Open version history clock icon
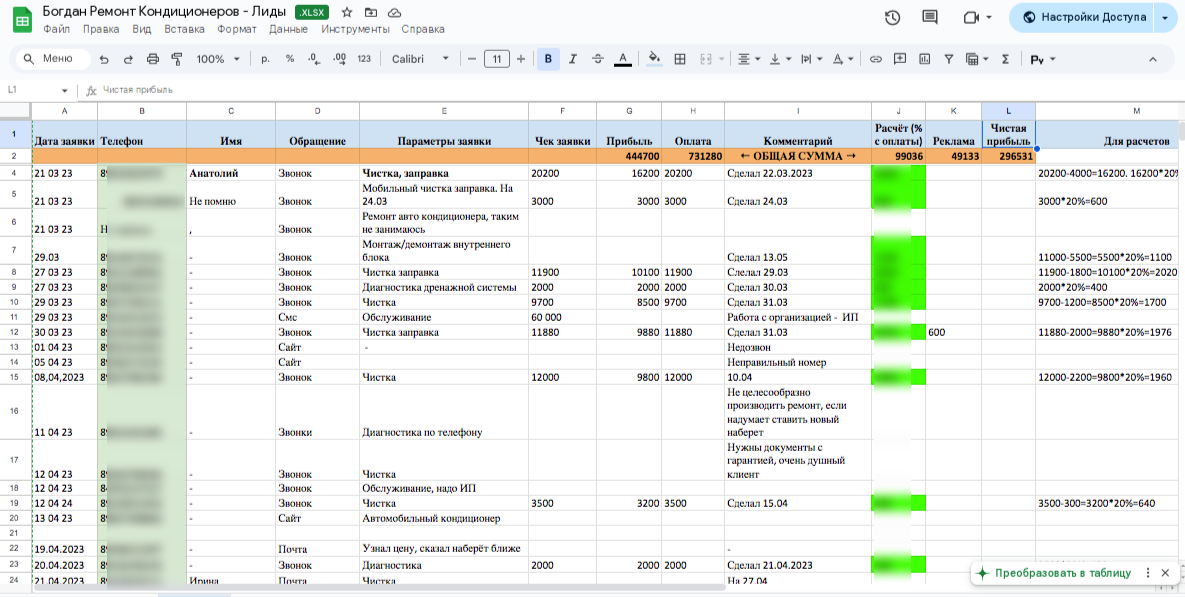 tap(892, 17)
